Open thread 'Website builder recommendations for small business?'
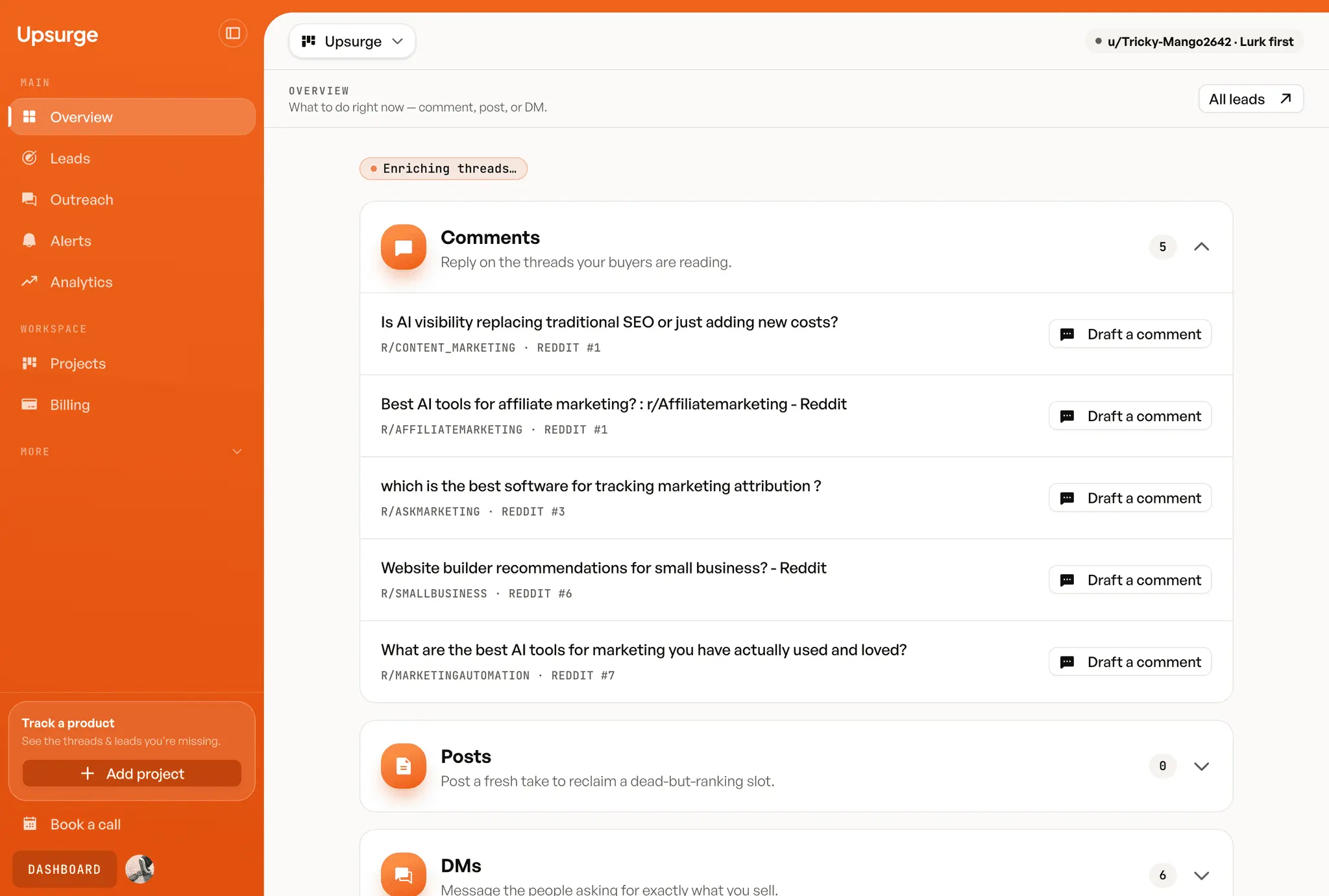Screen dimensions: 1329x896 pyautogui.click(x=604, y=568)
